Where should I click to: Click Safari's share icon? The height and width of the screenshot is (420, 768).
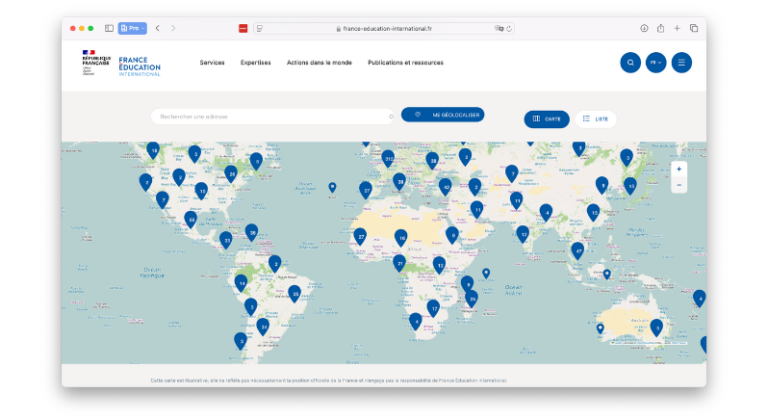click(660, 28)
